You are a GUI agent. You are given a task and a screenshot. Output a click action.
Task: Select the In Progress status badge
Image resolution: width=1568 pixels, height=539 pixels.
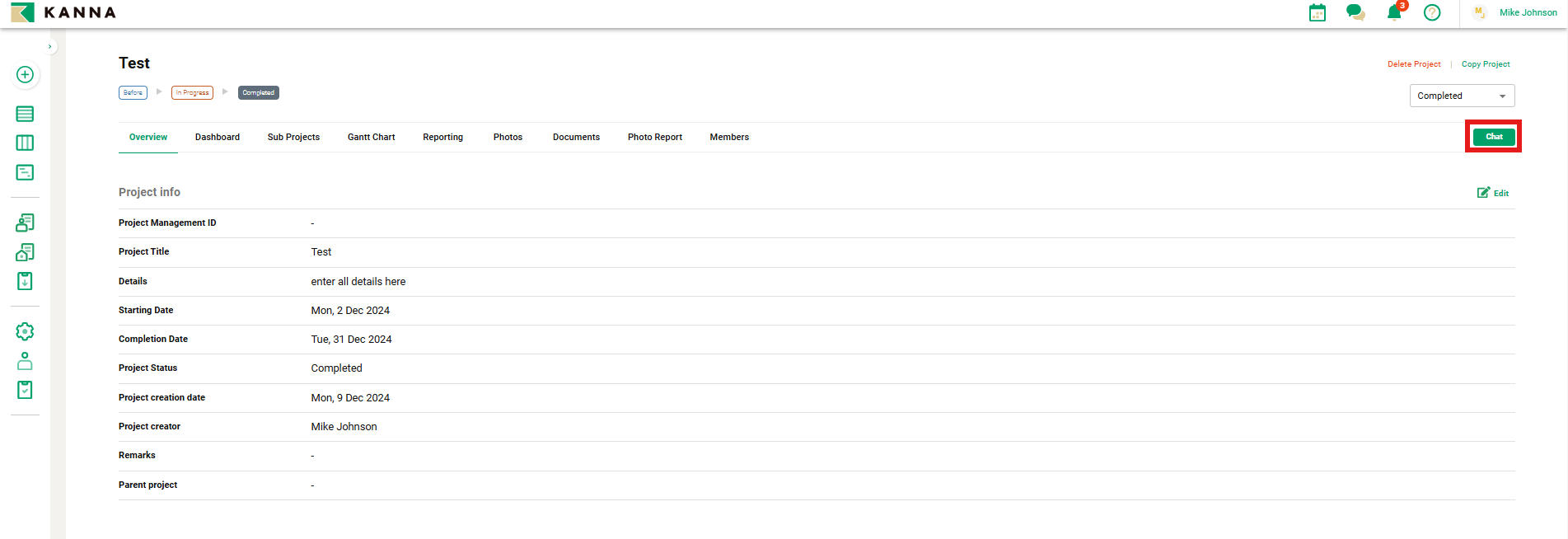tap(192, 93)
